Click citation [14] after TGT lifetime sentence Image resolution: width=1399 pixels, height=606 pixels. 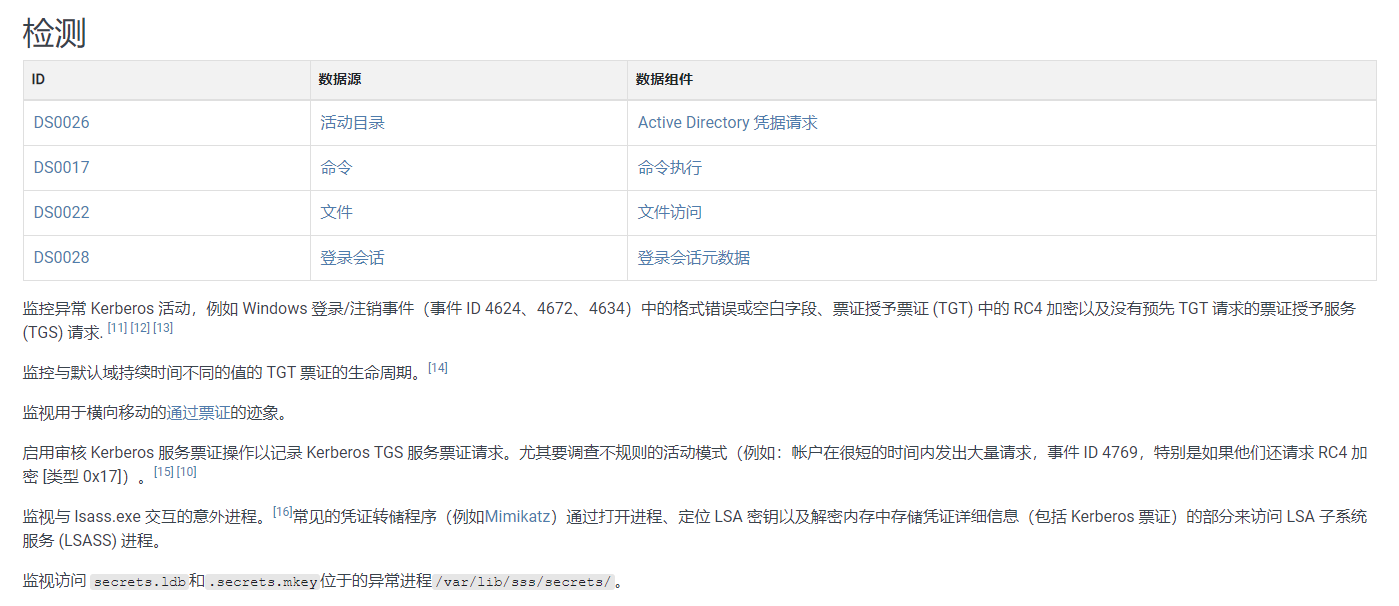(437, 368)
